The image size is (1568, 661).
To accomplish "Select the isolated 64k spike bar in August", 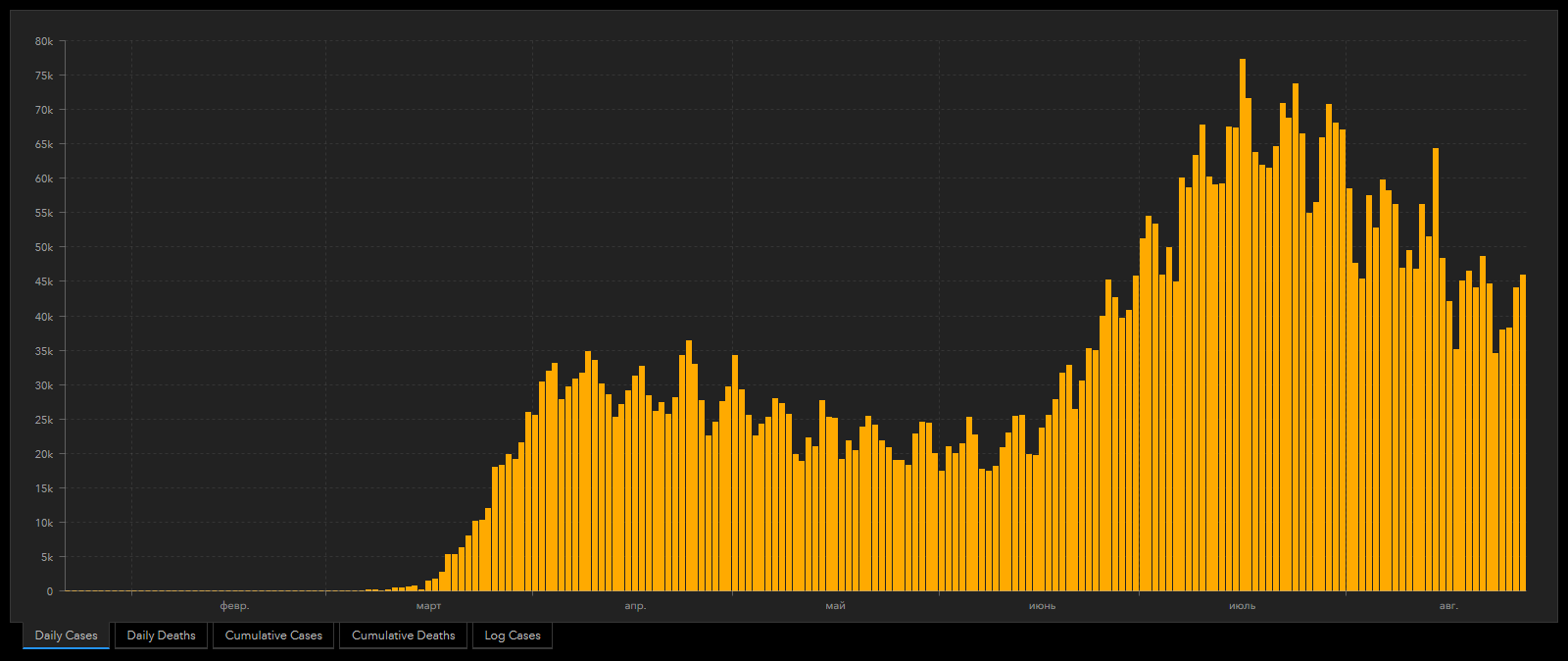I will (x=1436, y=370).
